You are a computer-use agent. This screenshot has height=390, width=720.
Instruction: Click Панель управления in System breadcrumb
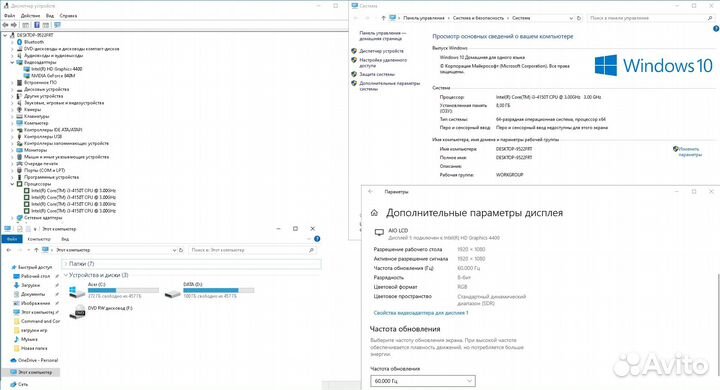pos(424,18)
